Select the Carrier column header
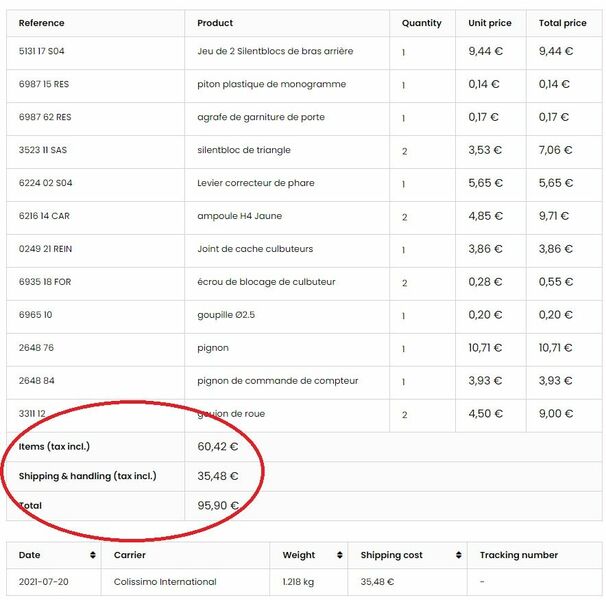Image resolution: width=606 pixels, height=600 pixels. (x=129, y=555)
